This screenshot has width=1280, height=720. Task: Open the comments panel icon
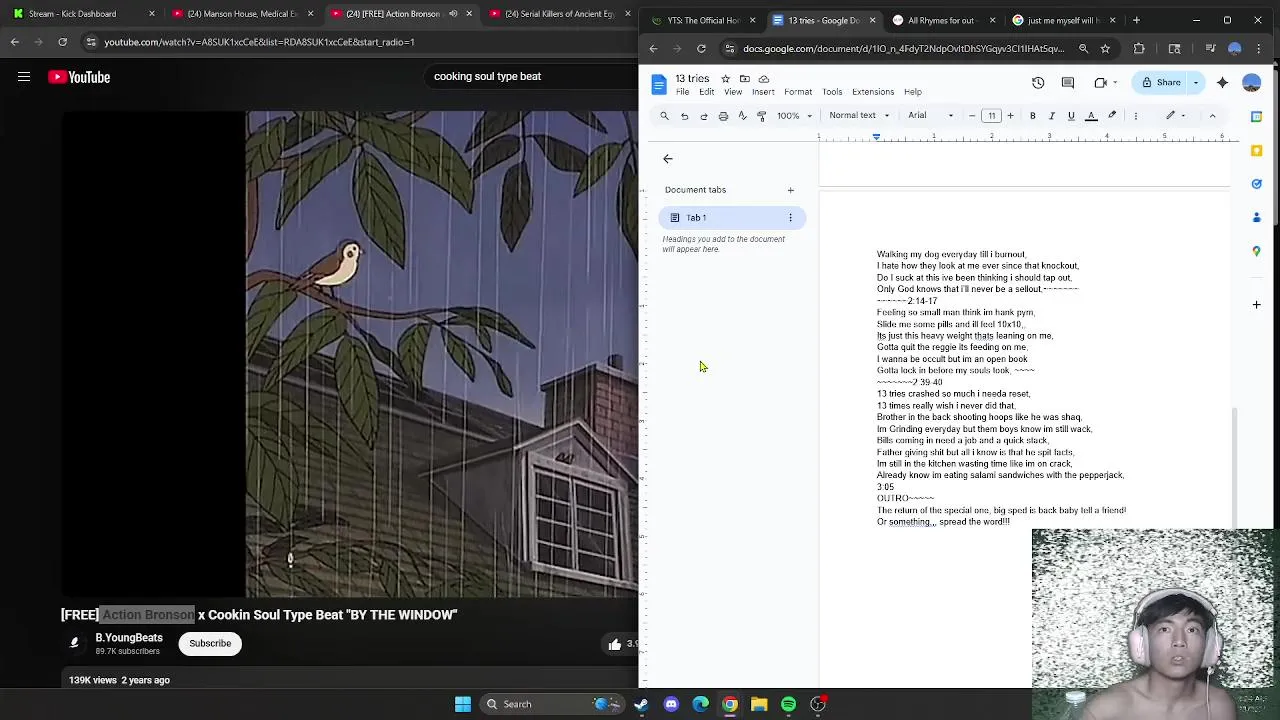[x=1068, y=83]
